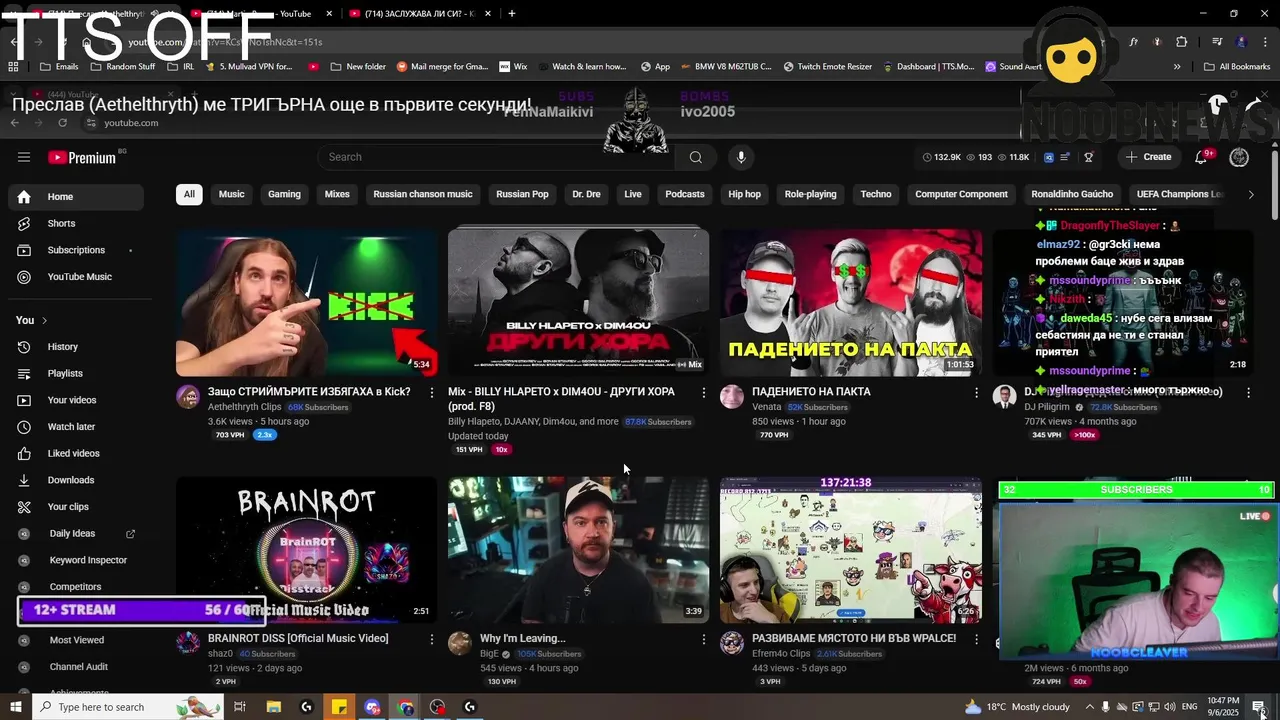Go to Shorts in the sidebar

pyautogui.click(x=75, y=223)
